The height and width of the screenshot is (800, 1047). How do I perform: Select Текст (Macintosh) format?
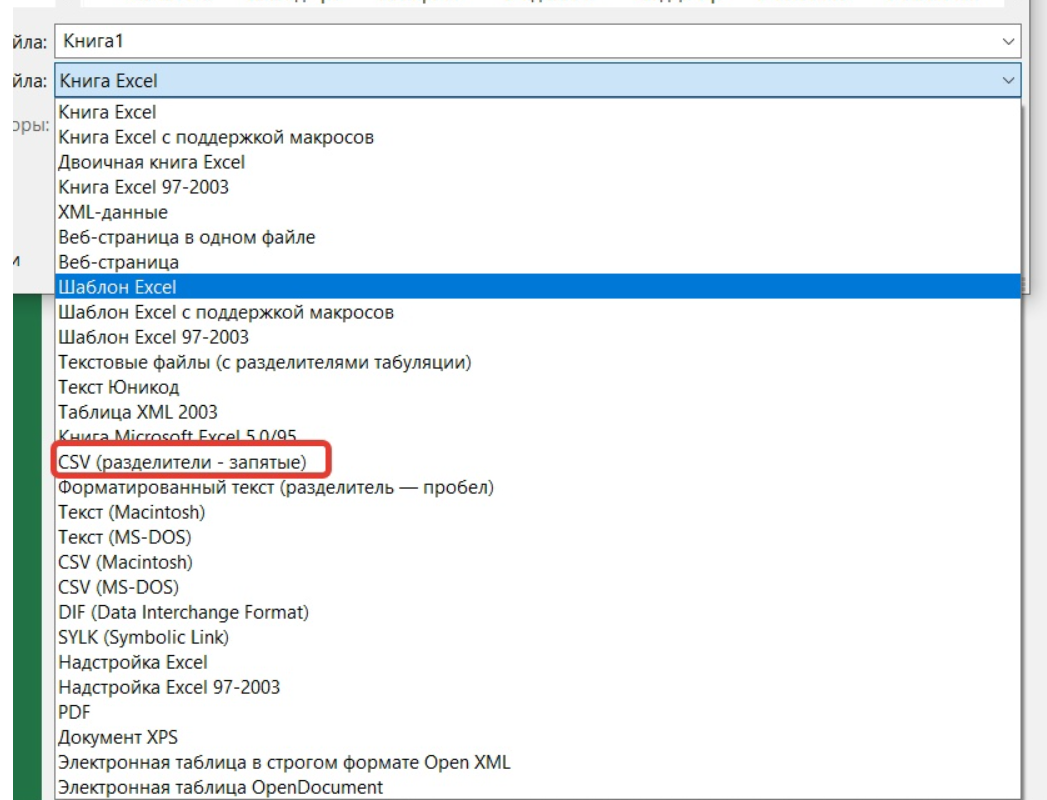(x=538, y=512)
